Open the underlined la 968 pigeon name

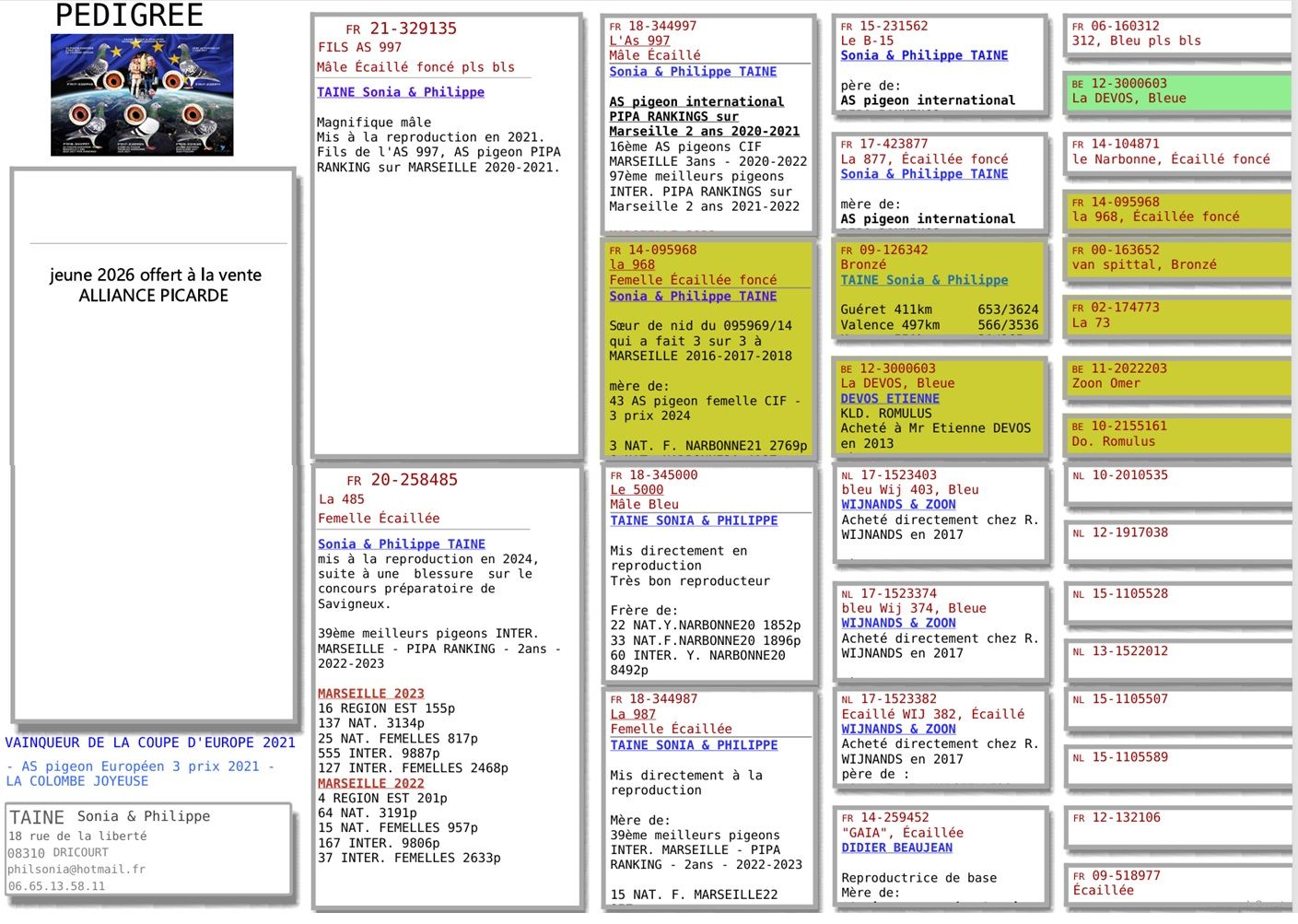point(632,264)
